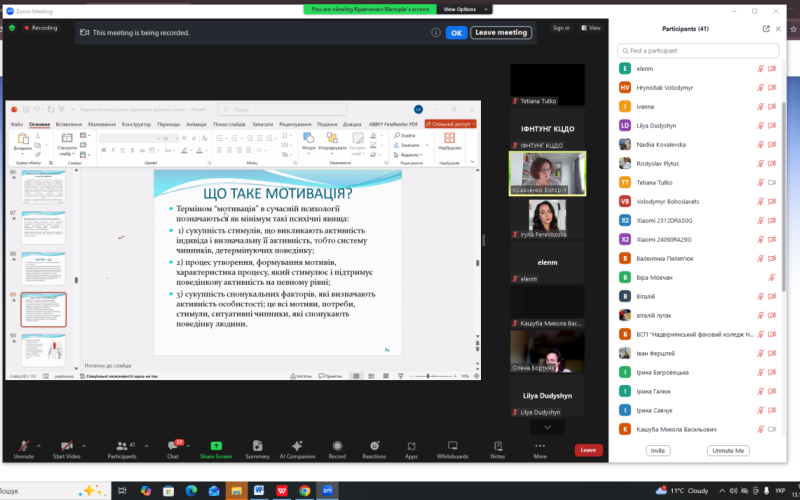The image size is (800, 500).
Task: Click OK on the recording notice
Action: coord(456,33)
